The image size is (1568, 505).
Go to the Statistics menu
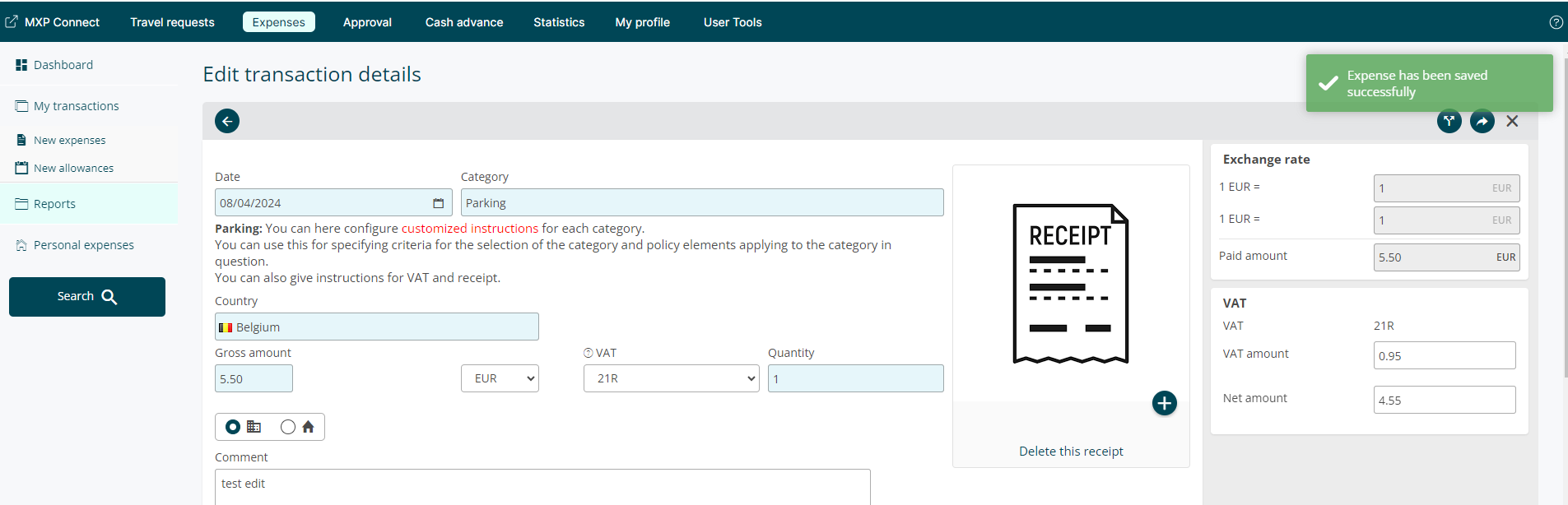tap(559, 22)
